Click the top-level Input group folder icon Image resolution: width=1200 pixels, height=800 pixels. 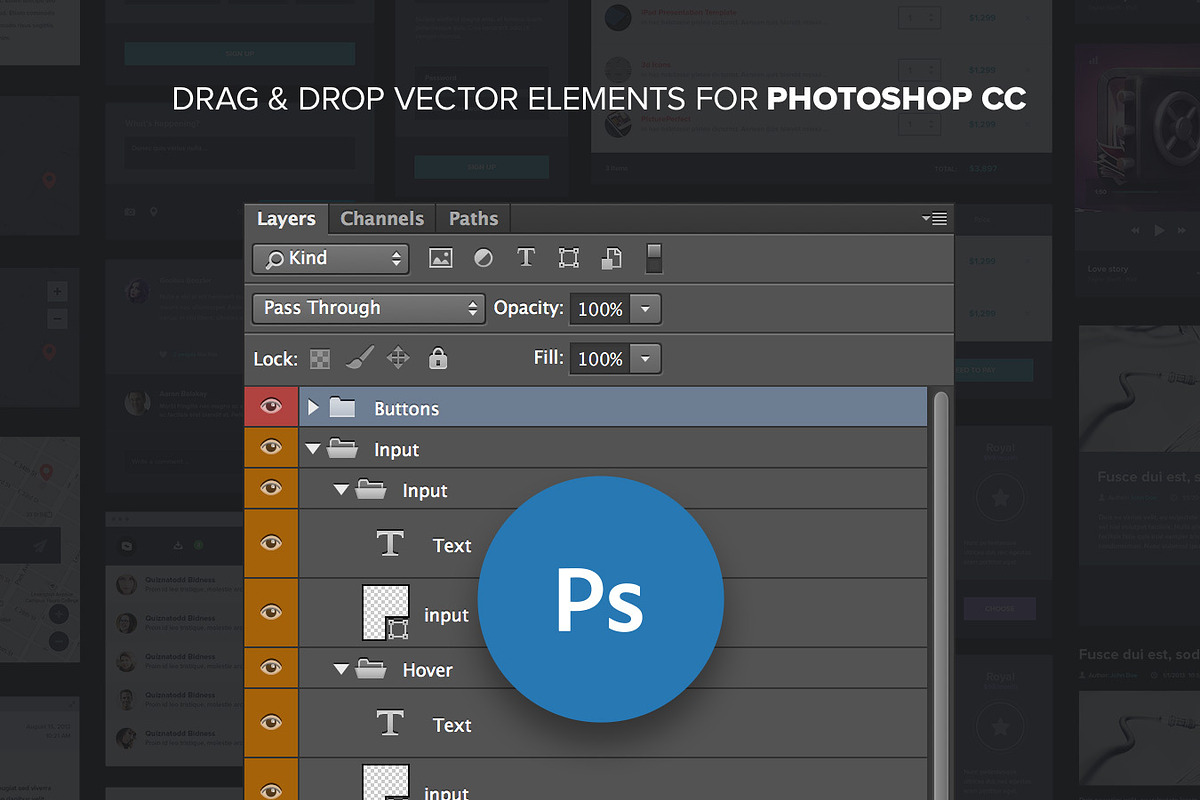pos(342,449)
